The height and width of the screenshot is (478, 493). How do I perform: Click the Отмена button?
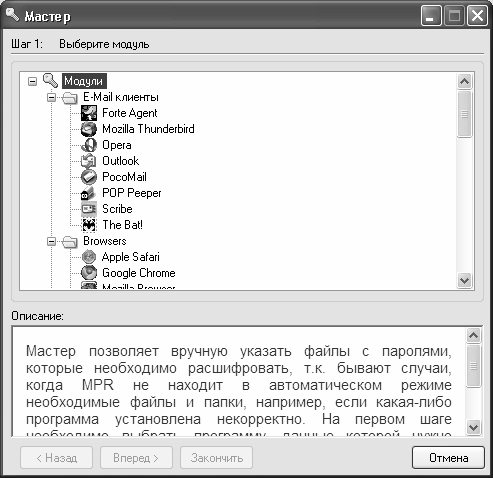(x=448, y=458)
